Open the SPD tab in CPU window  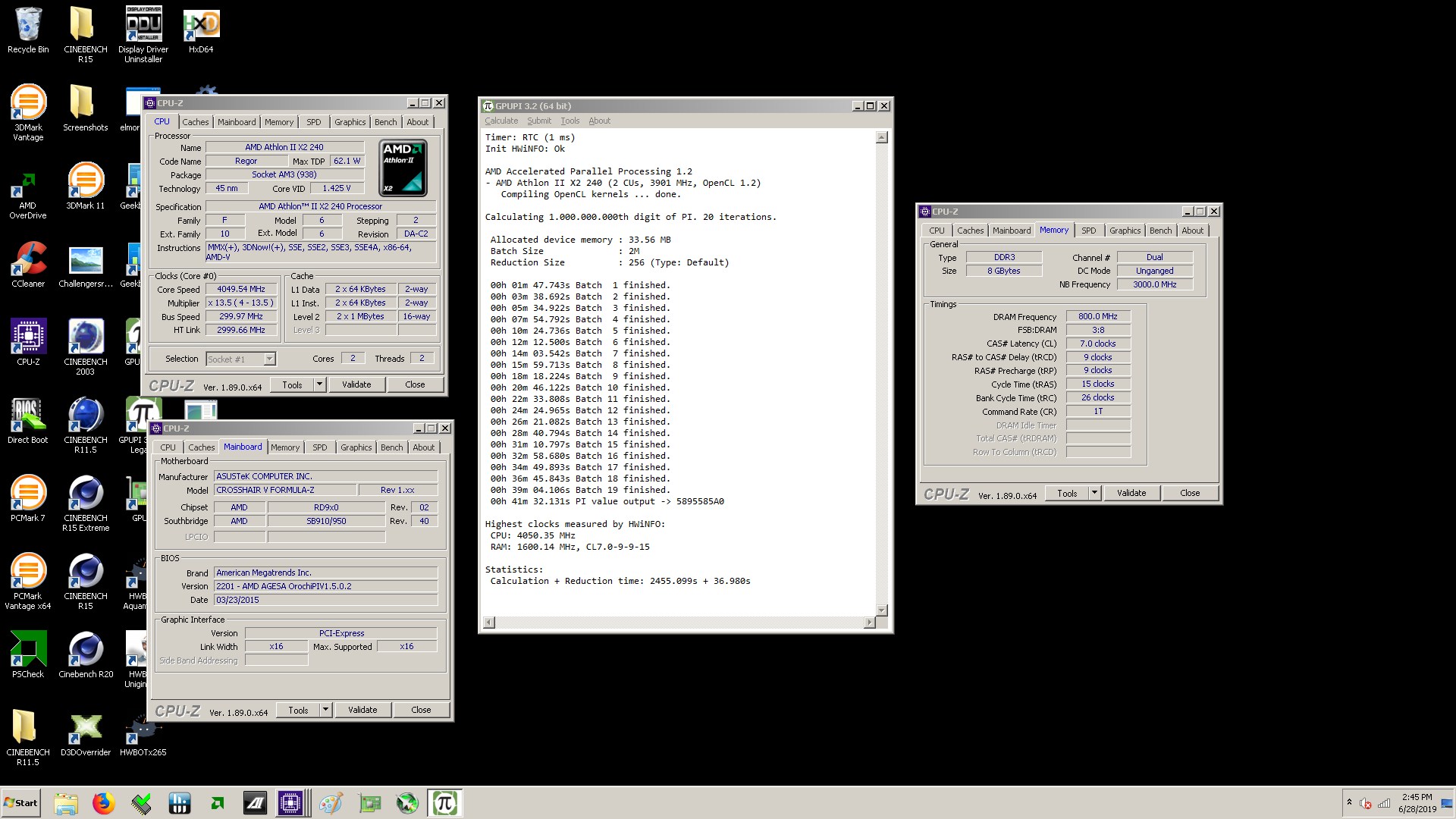point(313,122)
